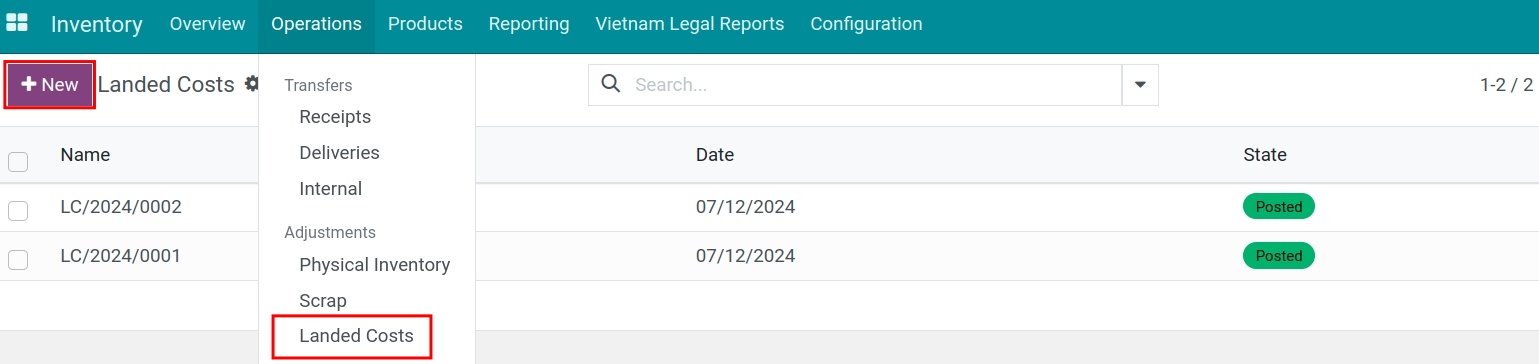Image resolution: width=1539 pixels, height=364 pixels.
Task: Click the magnifying glass search icon
Action: tap(611, 84)
